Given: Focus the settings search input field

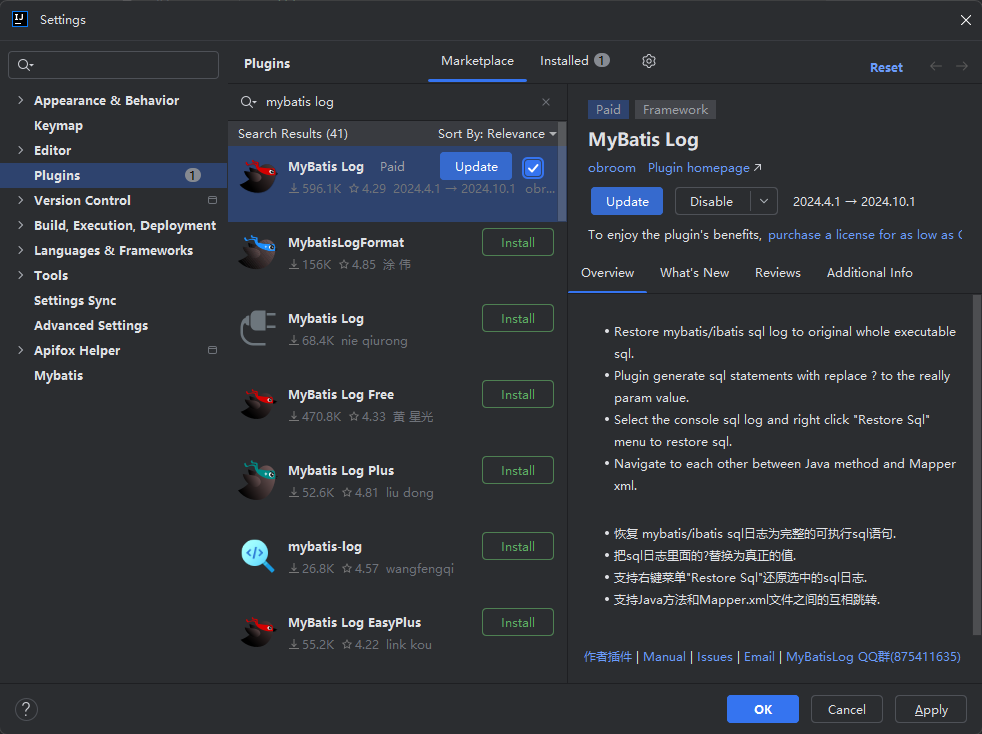Looking at the screenshot, I should click(x=113, y=65).
